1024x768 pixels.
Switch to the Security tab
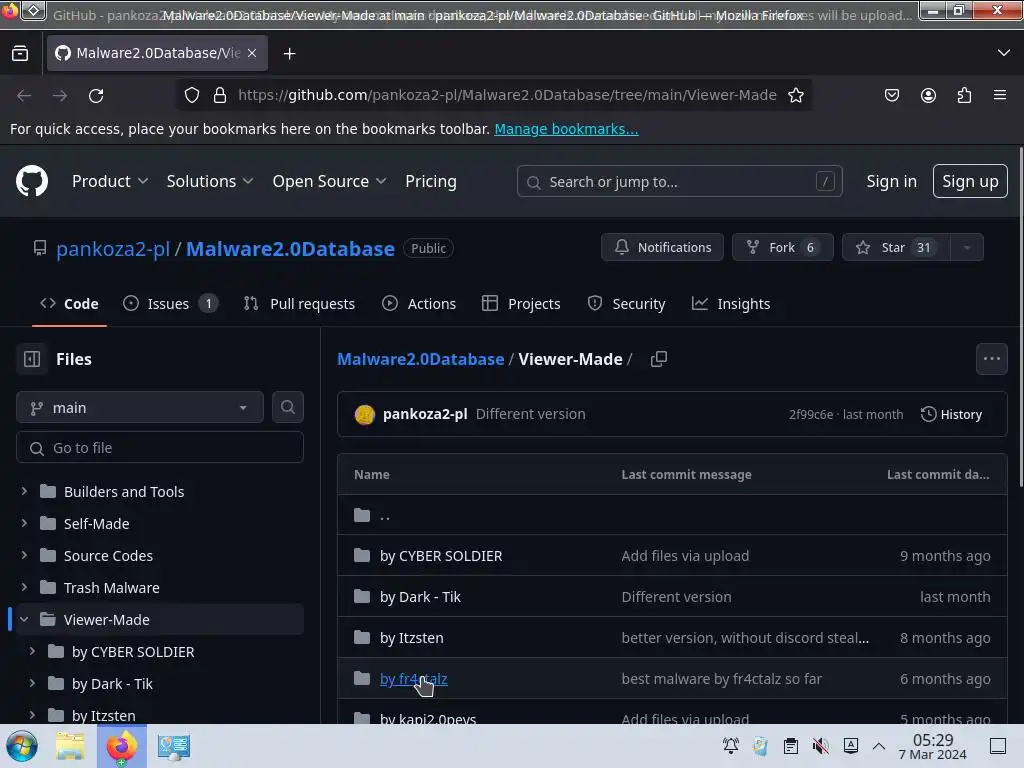[626, 304]
